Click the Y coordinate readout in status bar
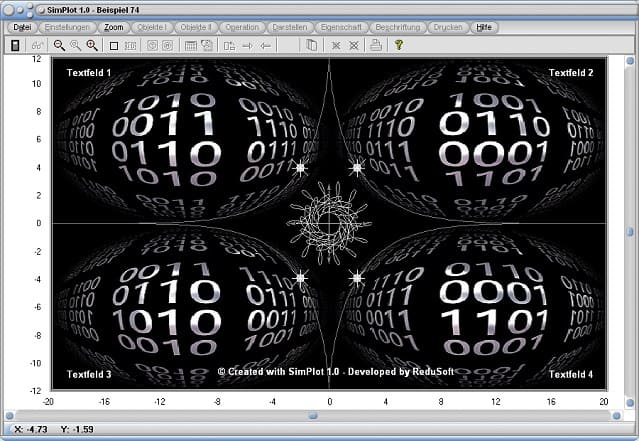This screenshot has width=639, height=441. 77,429
